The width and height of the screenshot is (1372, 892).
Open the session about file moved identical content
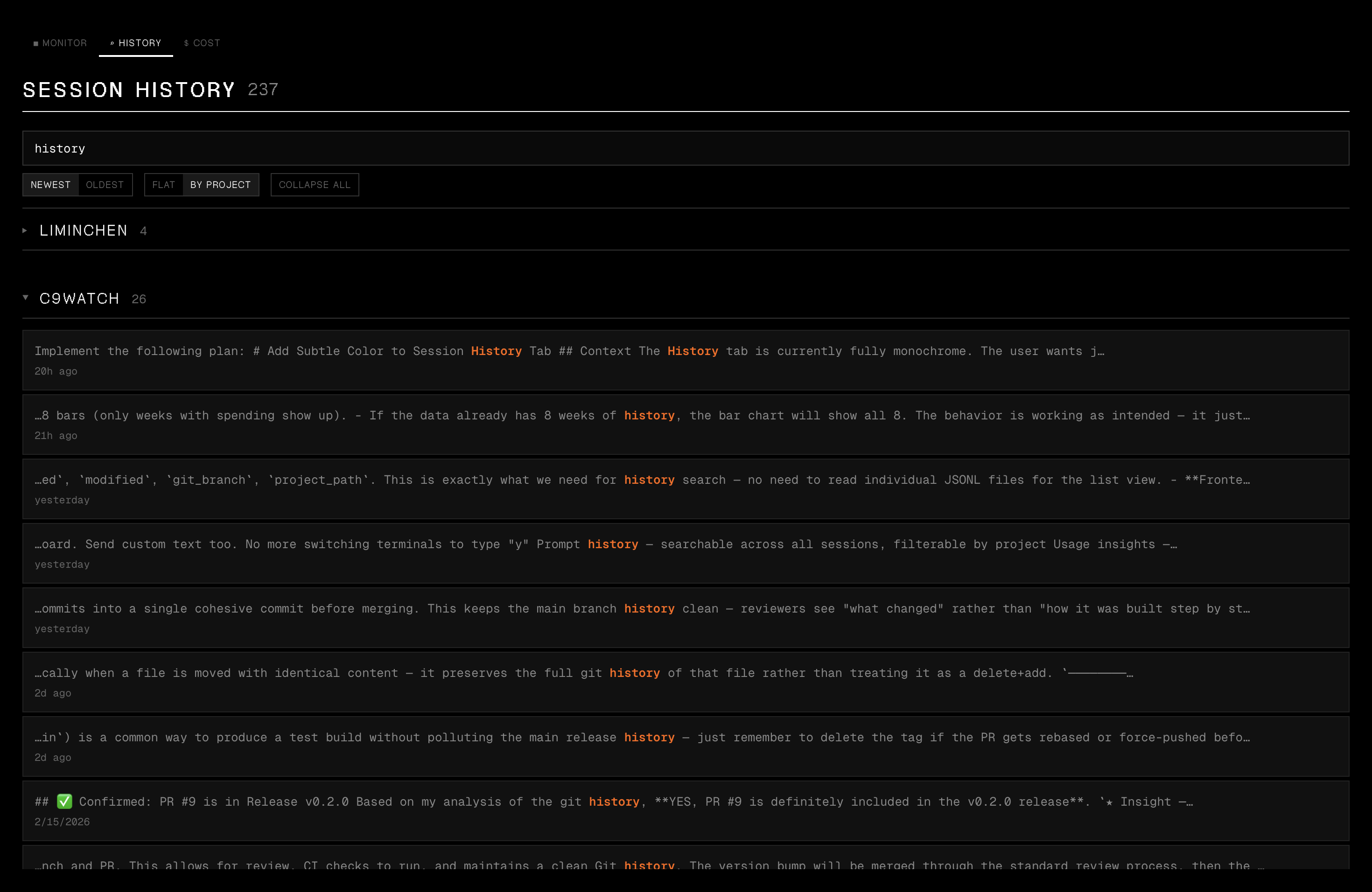(685, 682)
